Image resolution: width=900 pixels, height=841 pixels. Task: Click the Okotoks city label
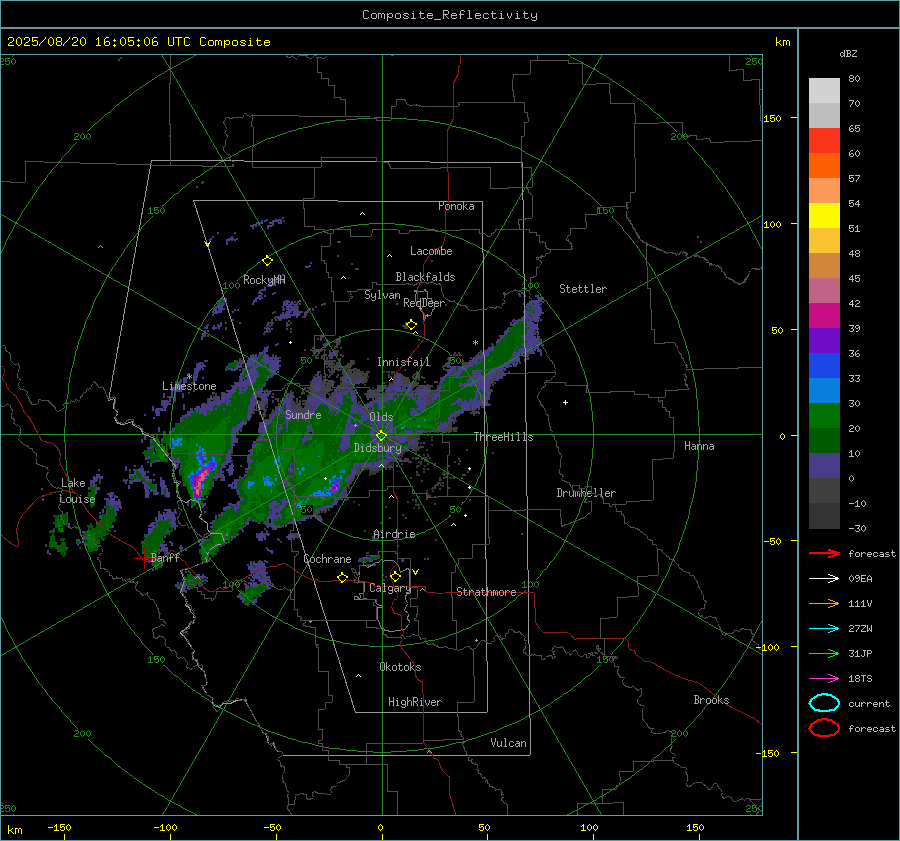(400, 666)
